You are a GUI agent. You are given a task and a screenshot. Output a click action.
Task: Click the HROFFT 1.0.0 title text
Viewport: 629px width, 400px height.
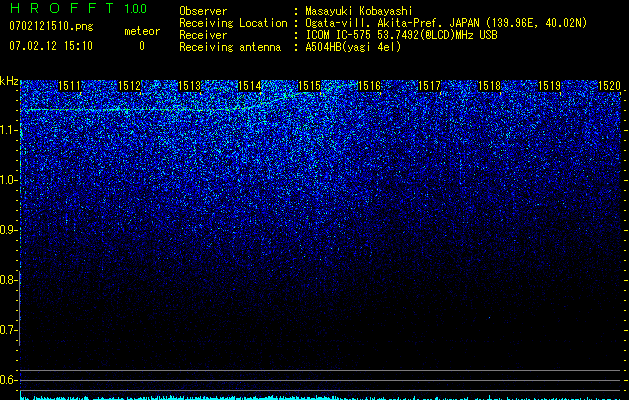point(78,8)
